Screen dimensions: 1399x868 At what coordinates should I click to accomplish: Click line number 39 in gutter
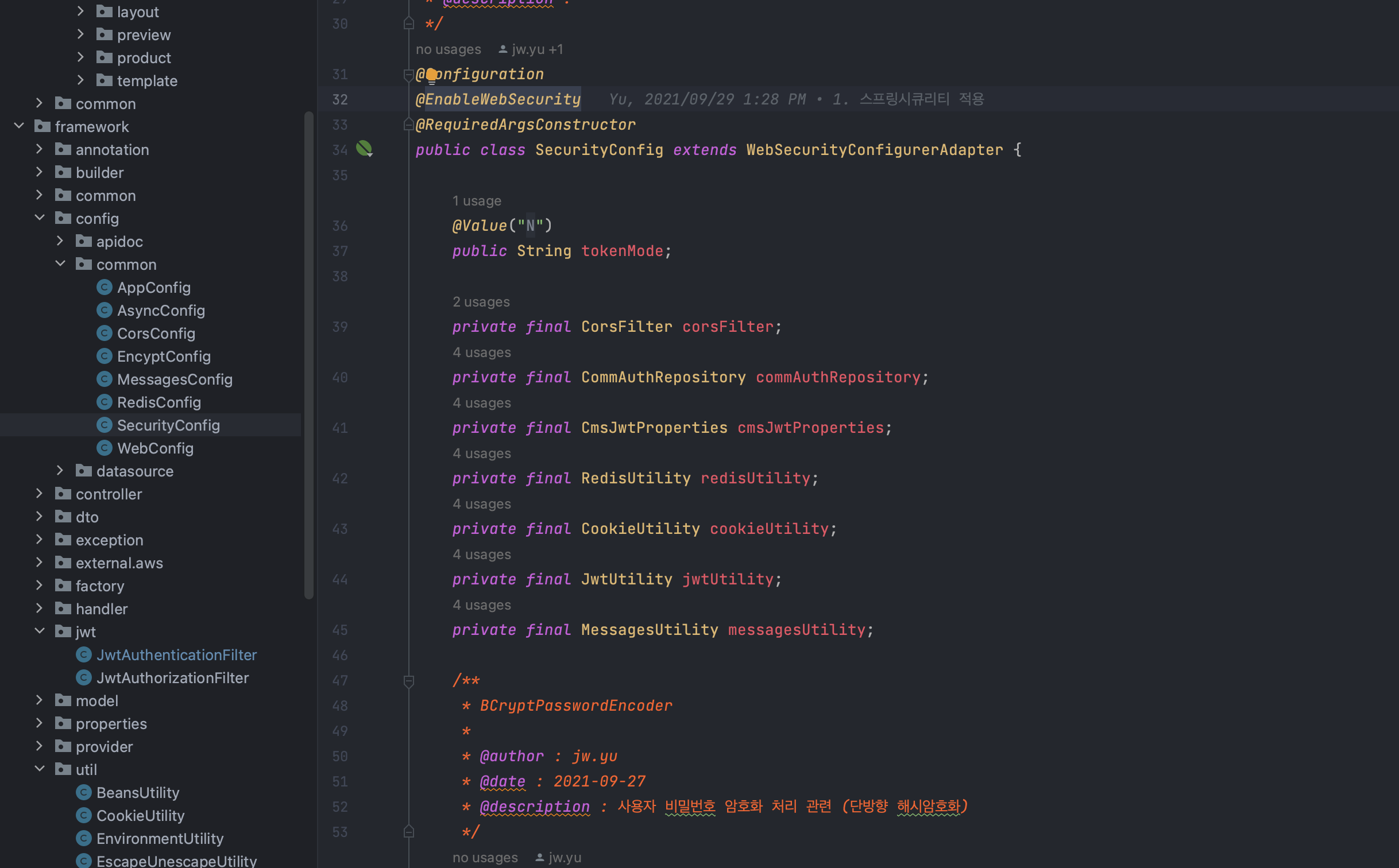point(340,327)
